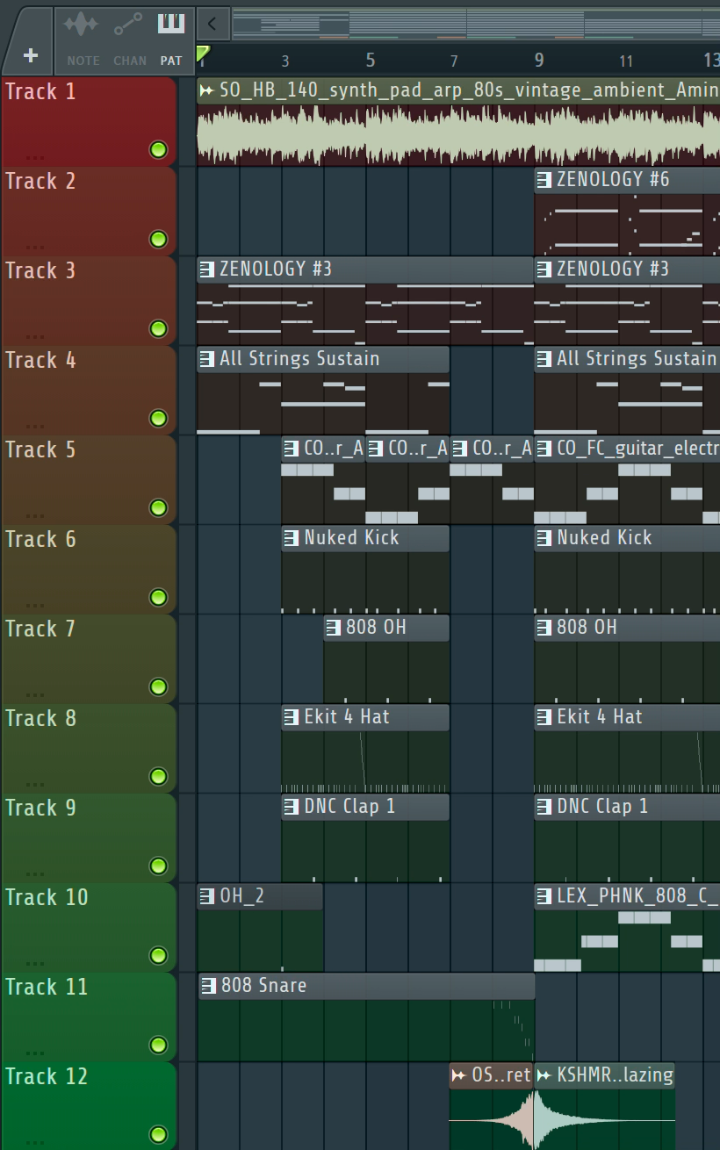
Task: Open menu of ZENOLOGY #3 clip at bar 9
Action: point(544,269)
